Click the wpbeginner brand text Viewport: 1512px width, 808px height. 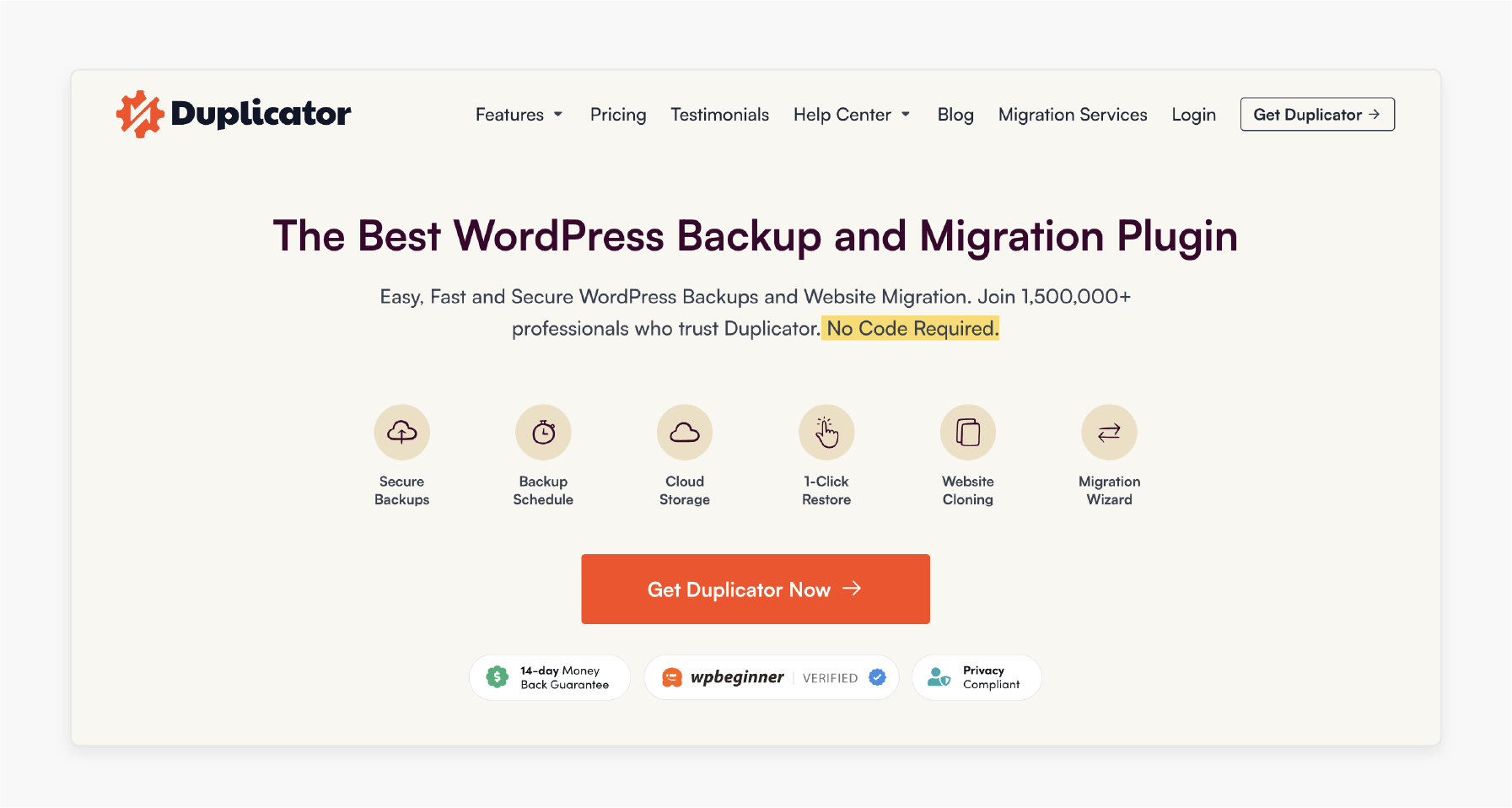coord(737,677)
